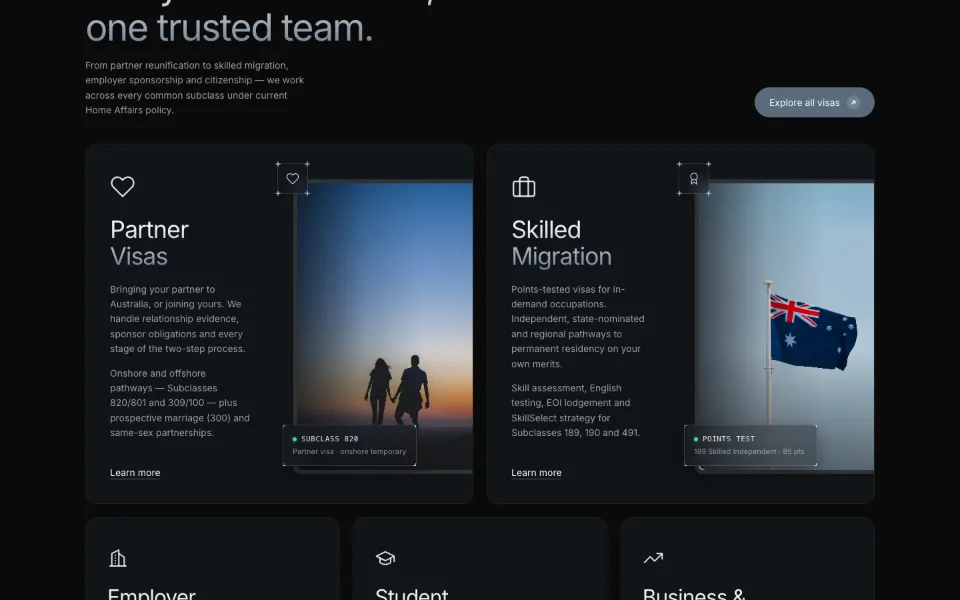Open the Explore all visas button

[814, 102]
